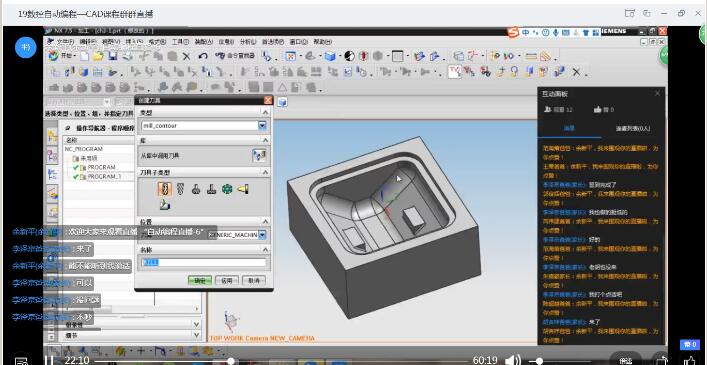Click the 名称 text input field
The image size is (707, 365).
click(204, 263)
